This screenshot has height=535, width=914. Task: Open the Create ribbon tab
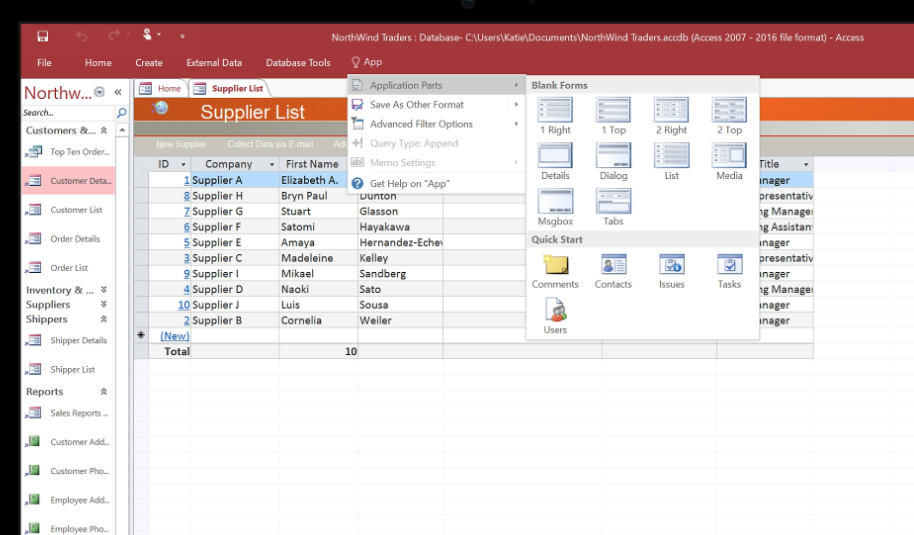coord(149,62)
